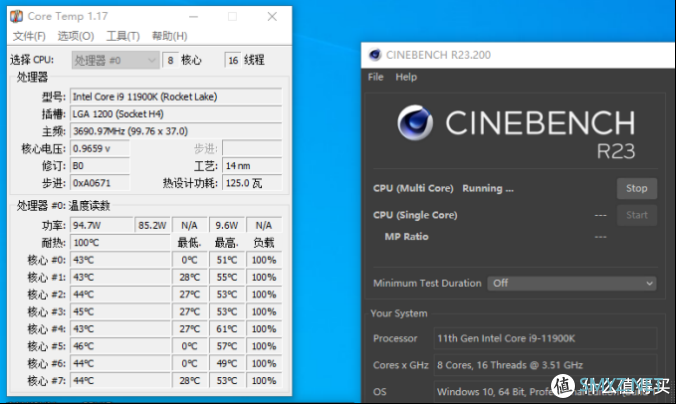The width and height of the screenshot is (676, 404).
Task: Click the MP Ratio label
Action: pyautogui.click(x=407, y=237)
